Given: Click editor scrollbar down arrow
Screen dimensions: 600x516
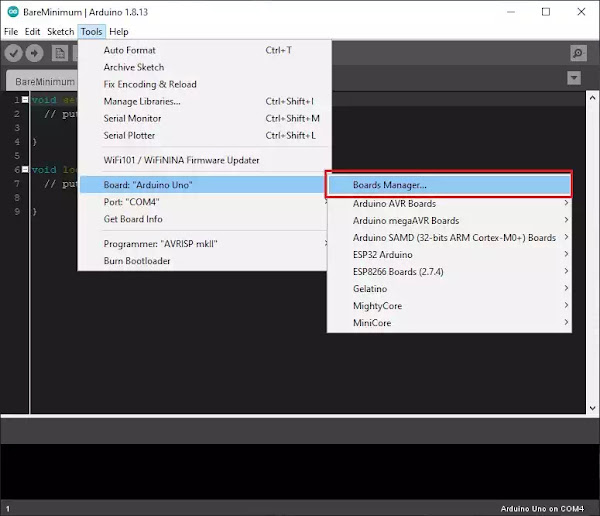Looking at the screenshot, I should coord(592,408).
